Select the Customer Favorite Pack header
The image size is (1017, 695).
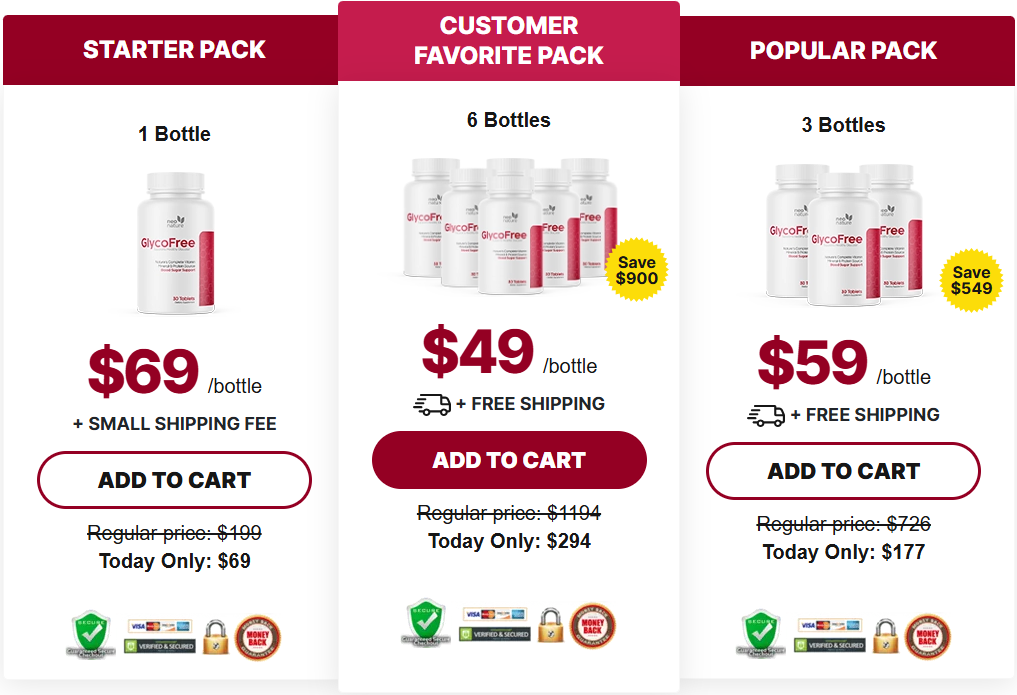tap(509, 39)
